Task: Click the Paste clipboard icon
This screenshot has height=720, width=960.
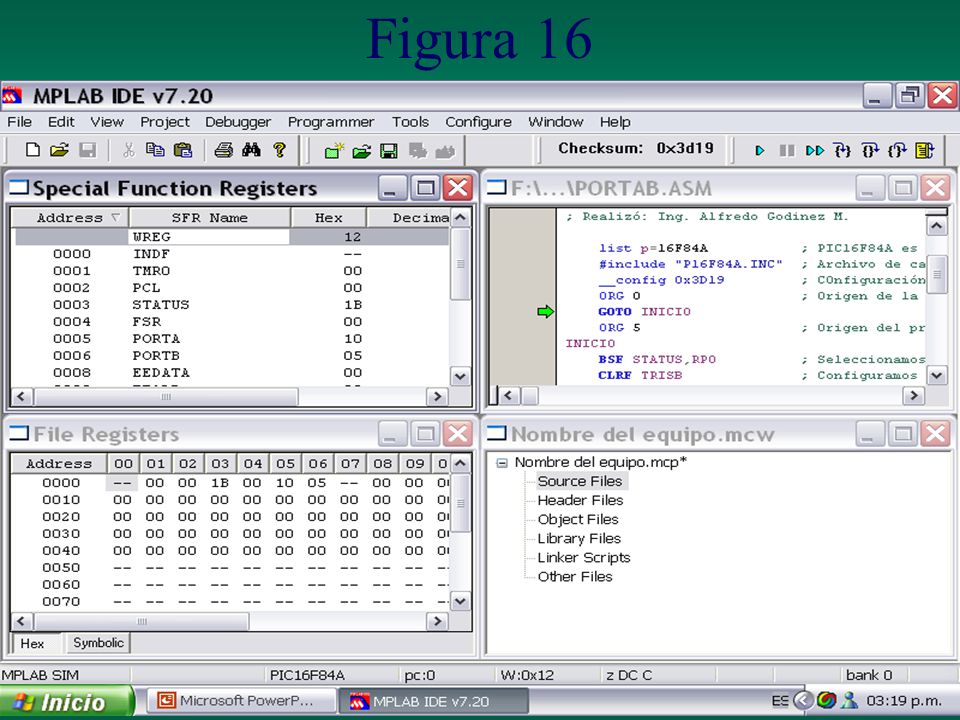Action: point(183,150)
